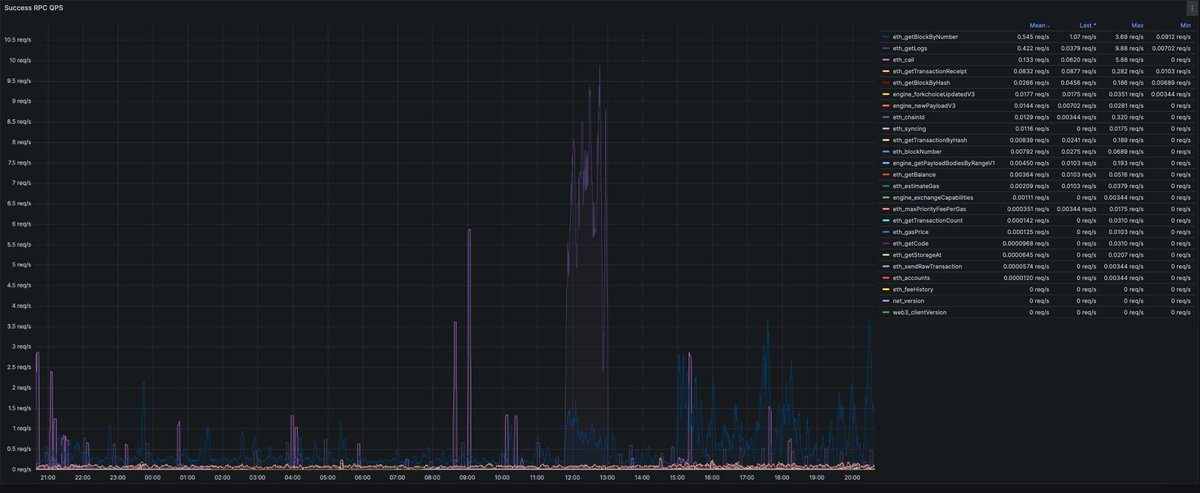Toggle the eth_call series label
This screenshot has height=493, width=1200.
[x=903, y=60]
